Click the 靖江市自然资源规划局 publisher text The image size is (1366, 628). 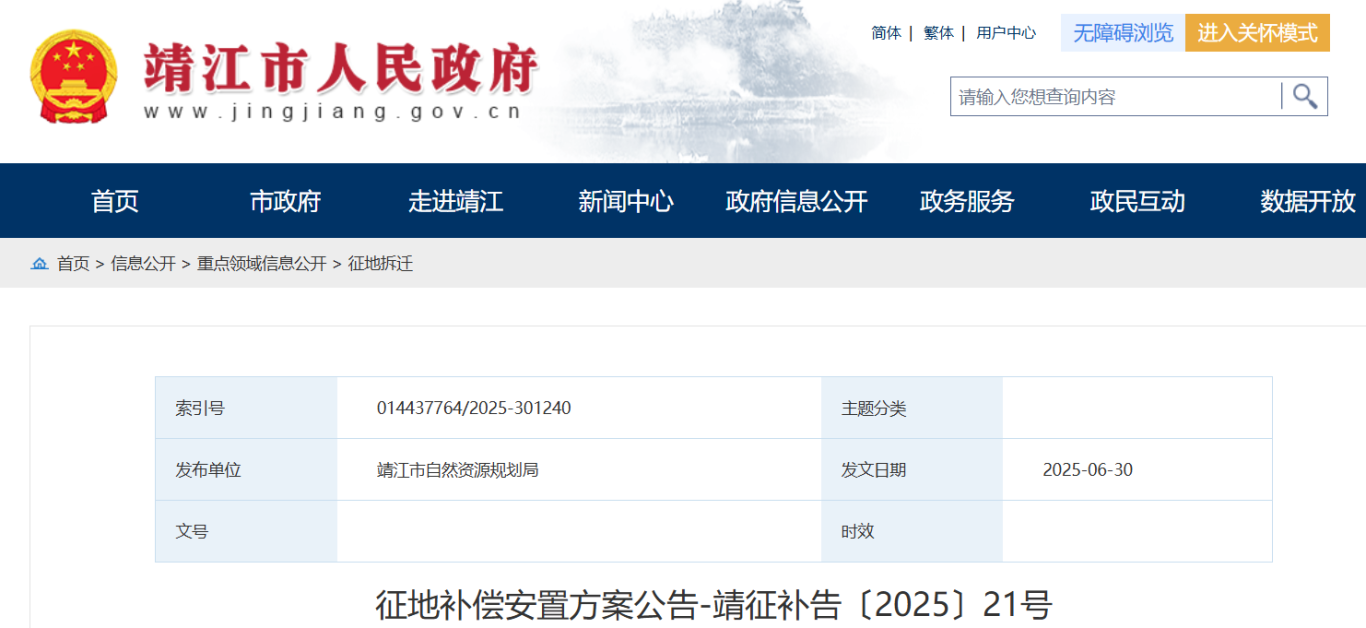coord(458,470)
